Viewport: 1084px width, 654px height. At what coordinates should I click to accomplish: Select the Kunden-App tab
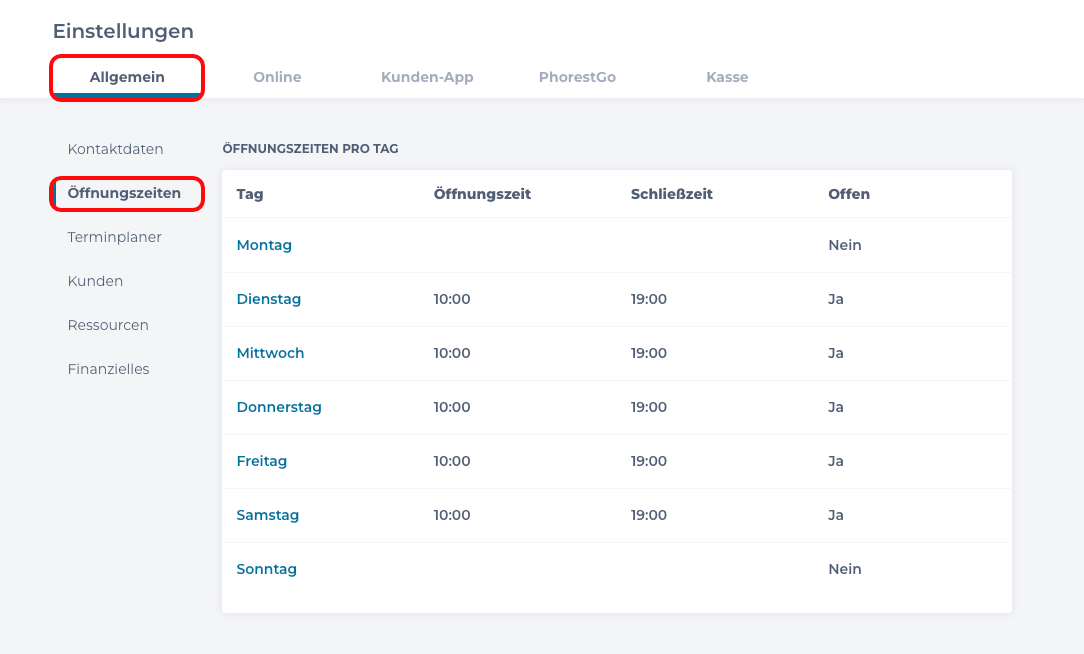pyautogui.click(x=427, y=77)
